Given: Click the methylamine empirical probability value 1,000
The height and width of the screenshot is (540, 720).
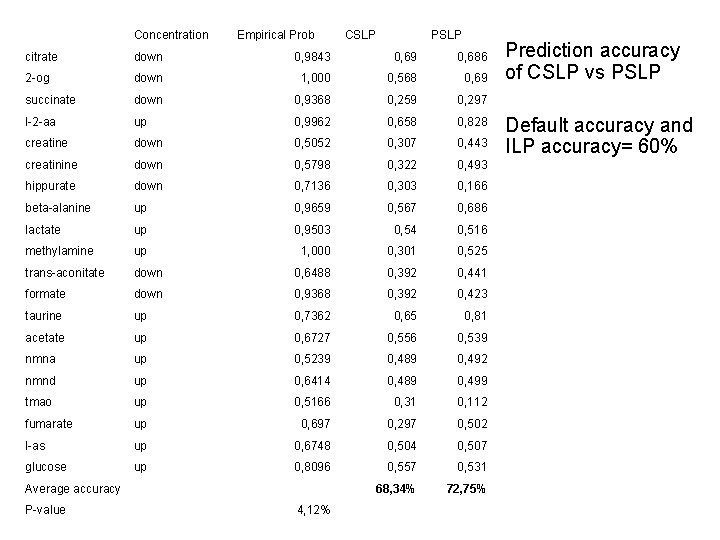Looking at the screenshot, I should (315, 251).
